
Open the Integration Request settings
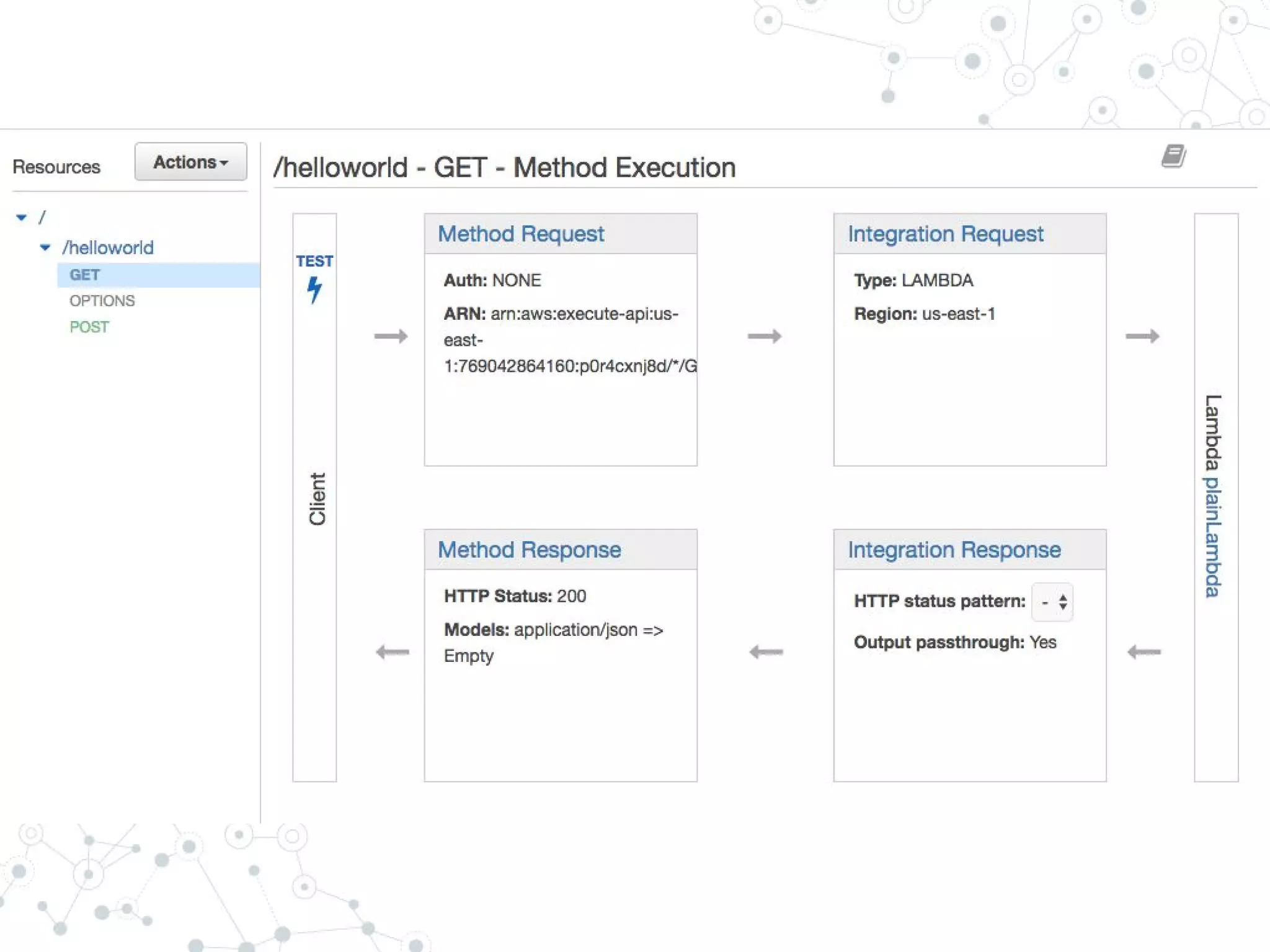click(x=945, y=234)
